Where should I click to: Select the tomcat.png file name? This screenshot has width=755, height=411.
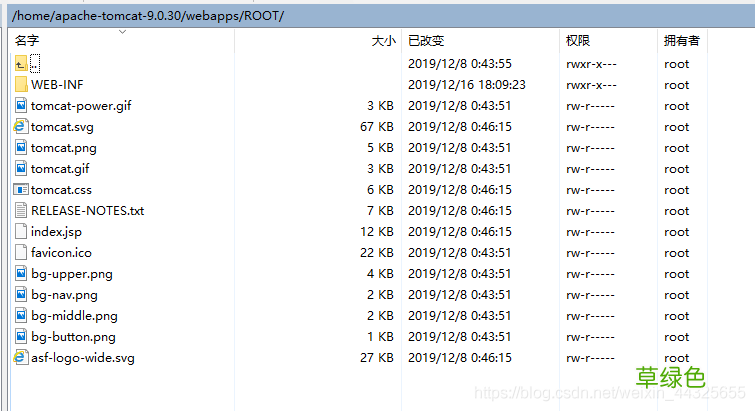tap(64, 148)
